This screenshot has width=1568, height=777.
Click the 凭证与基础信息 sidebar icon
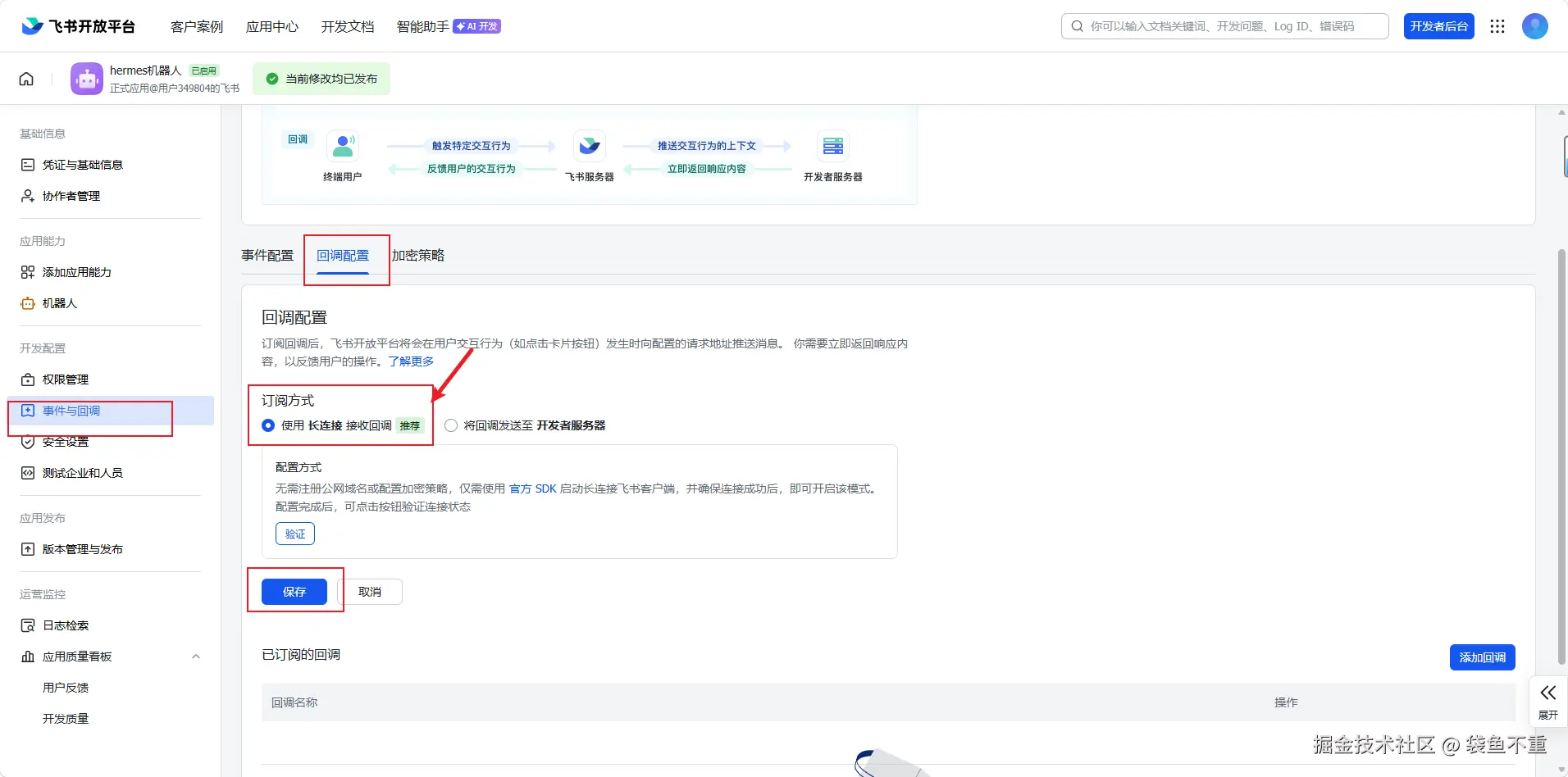point(28,165)
